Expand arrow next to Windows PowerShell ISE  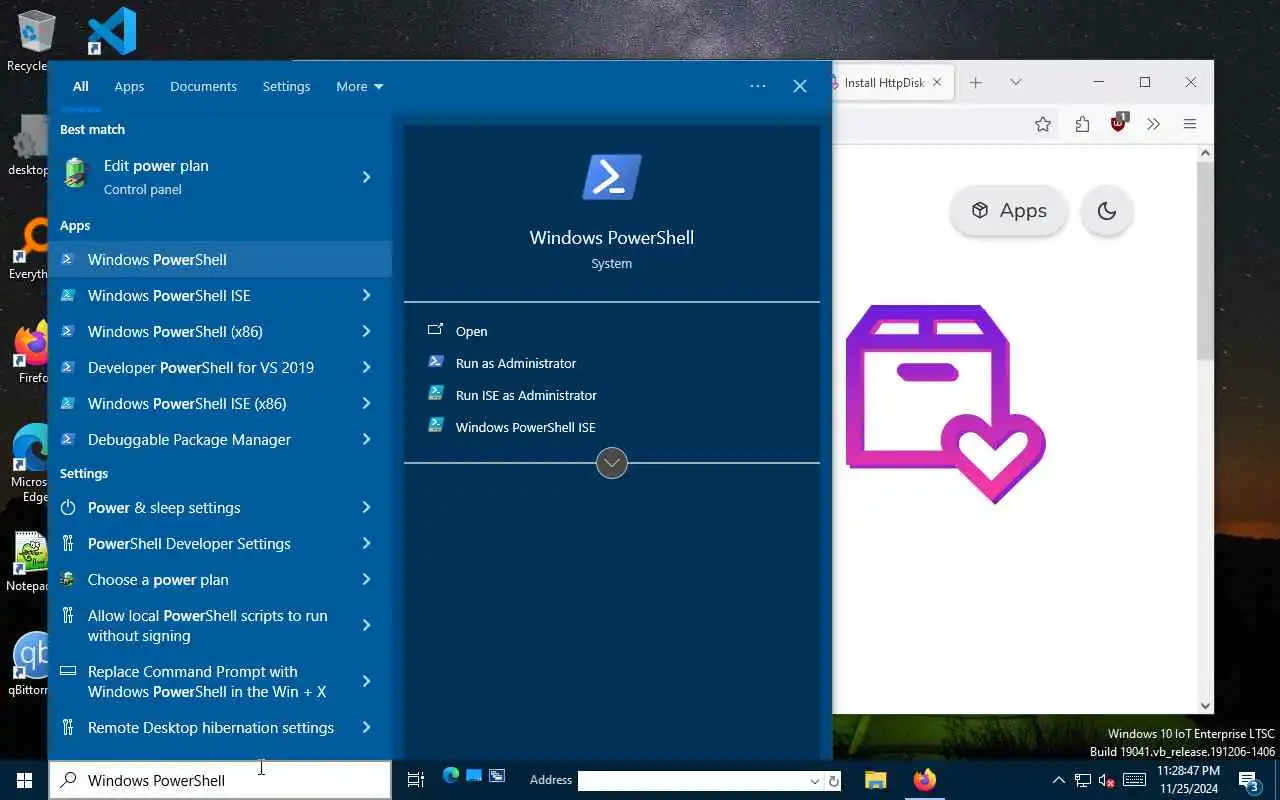(366, 295)
